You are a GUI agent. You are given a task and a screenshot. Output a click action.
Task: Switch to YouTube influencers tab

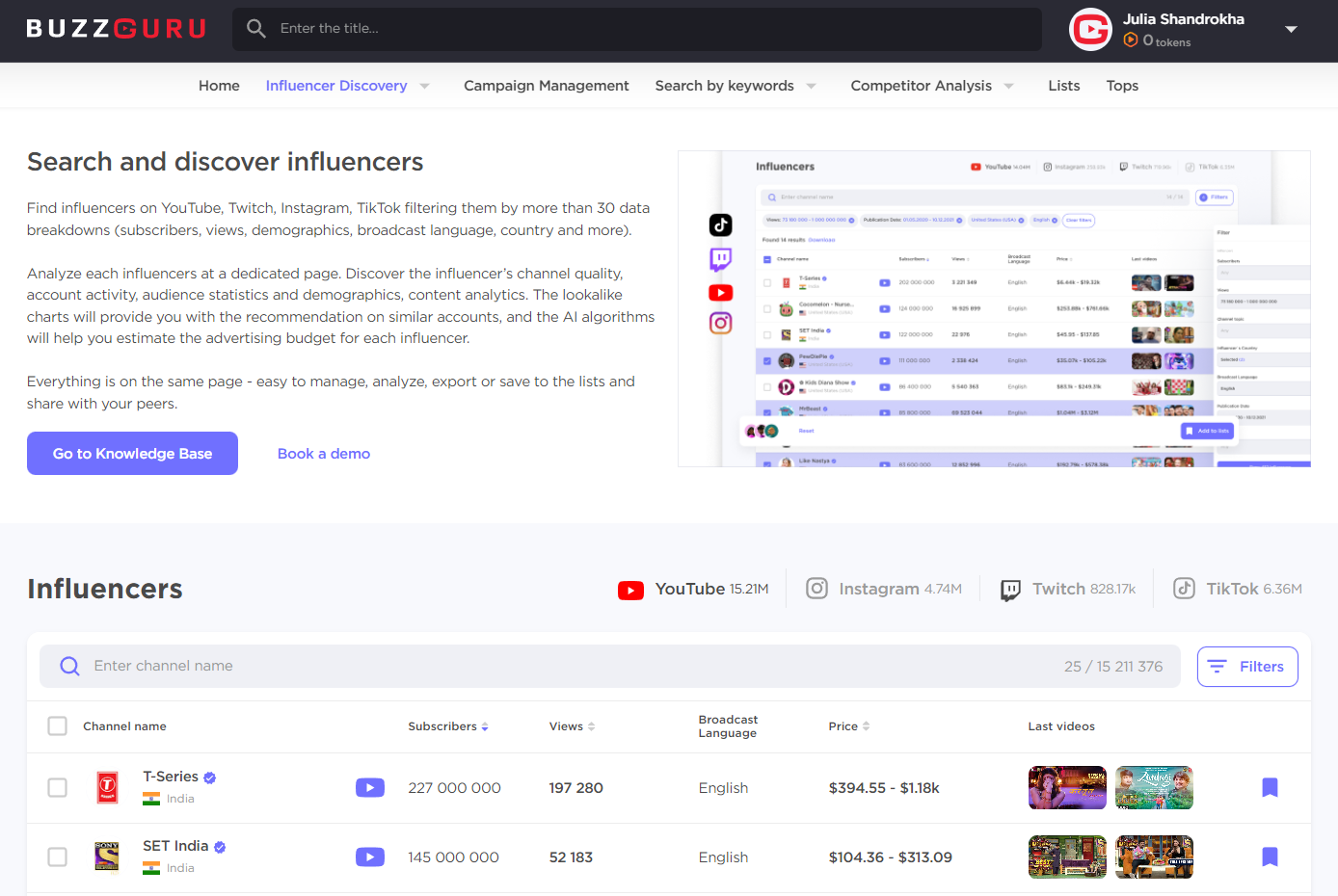(693, 589)
